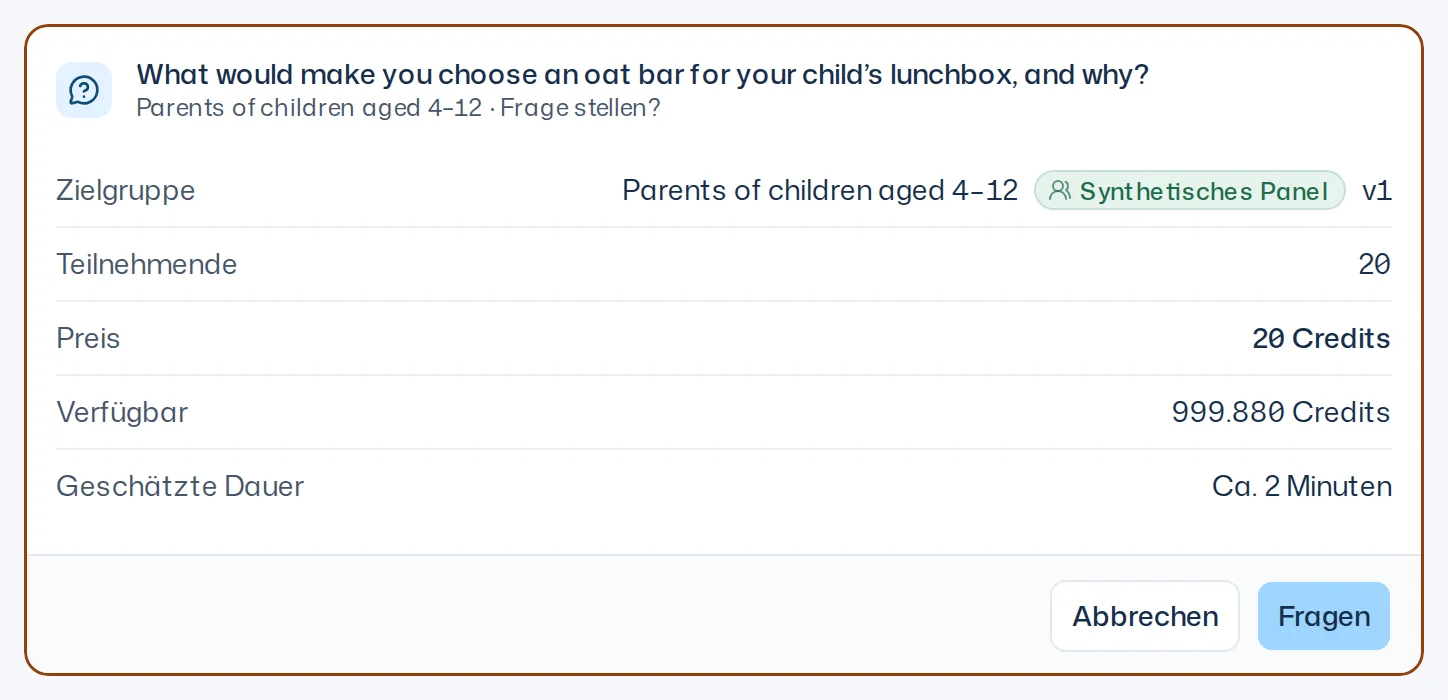Click the Geschätzte Dauer row label
The height and width of the screenshot is (700, 1448).
[180, 486]
